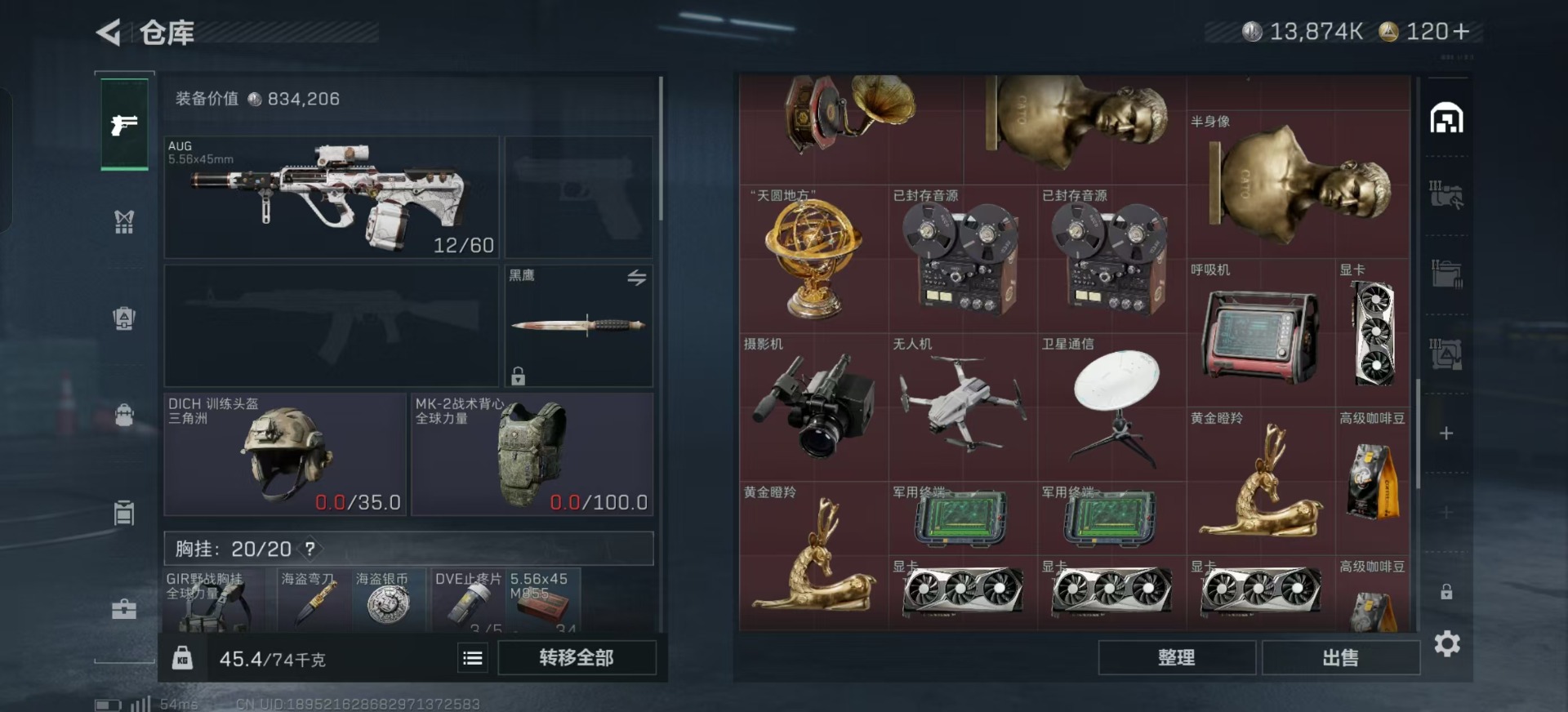Go back using the arrow beside 仓库
The height and width of the screenshot is (712, 1568).
109,33
